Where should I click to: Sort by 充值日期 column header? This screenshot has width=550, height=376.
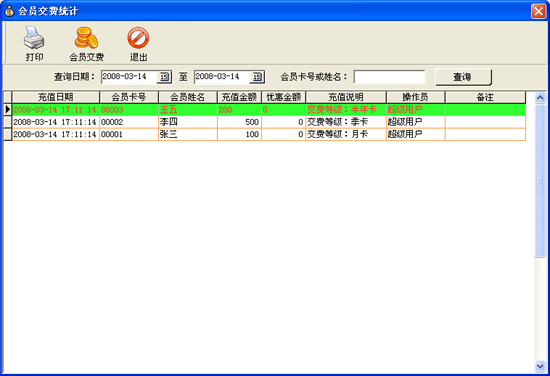(x=55, y=97)
